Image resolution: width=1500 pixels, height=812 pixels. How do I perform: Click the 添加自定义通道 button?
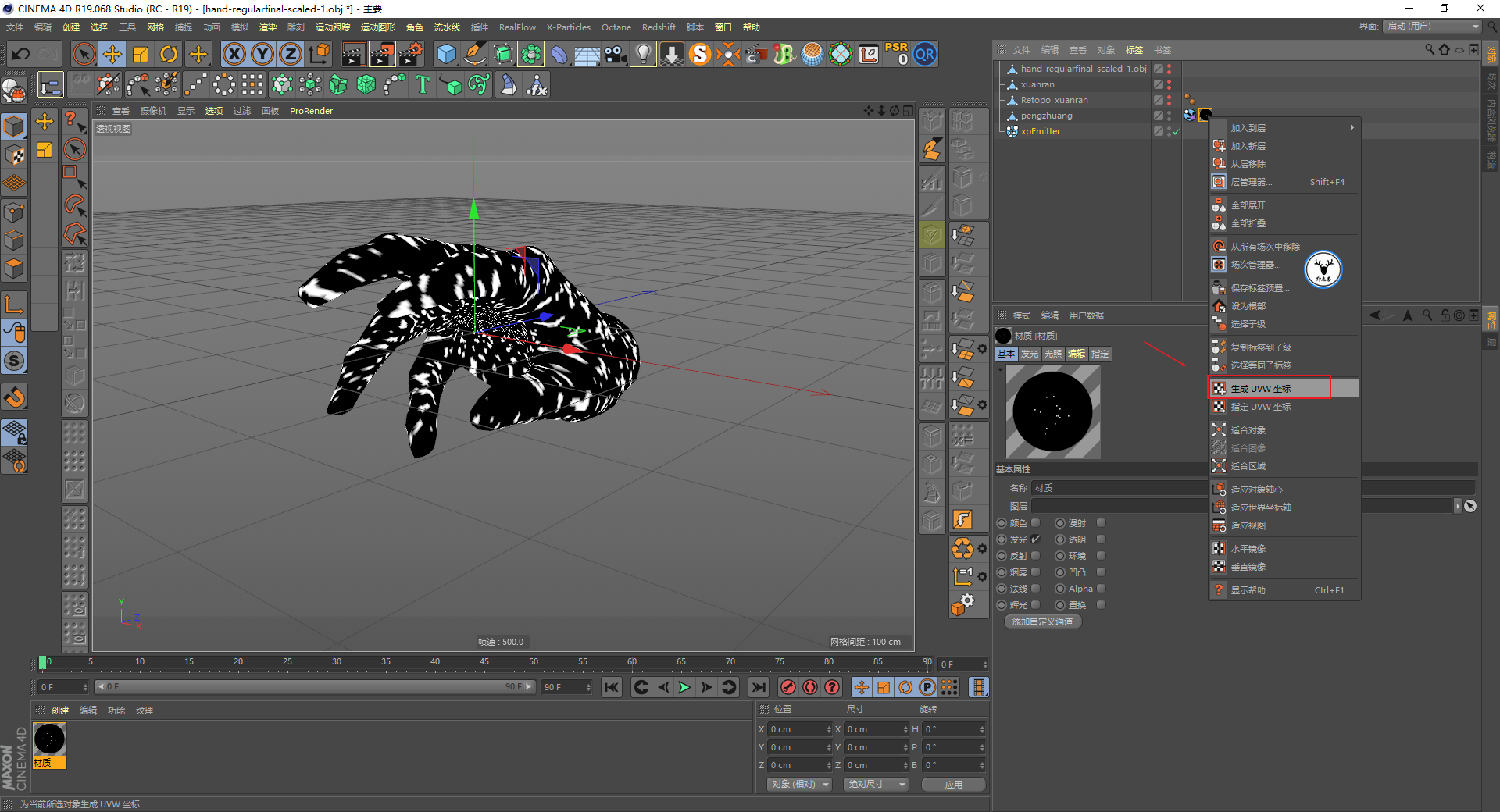pyautogui.click(x=1042, y=621)
